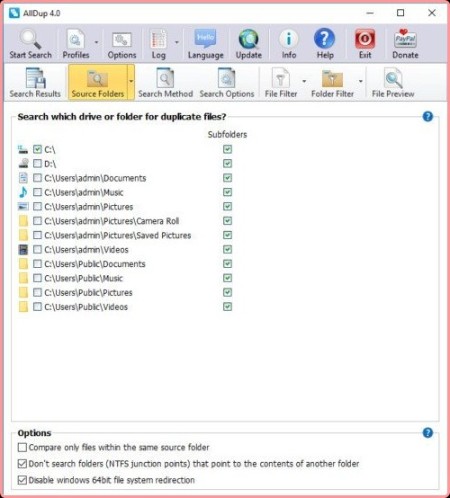Check the C:\Users\Public\Documents checkbox

[37, 264]
